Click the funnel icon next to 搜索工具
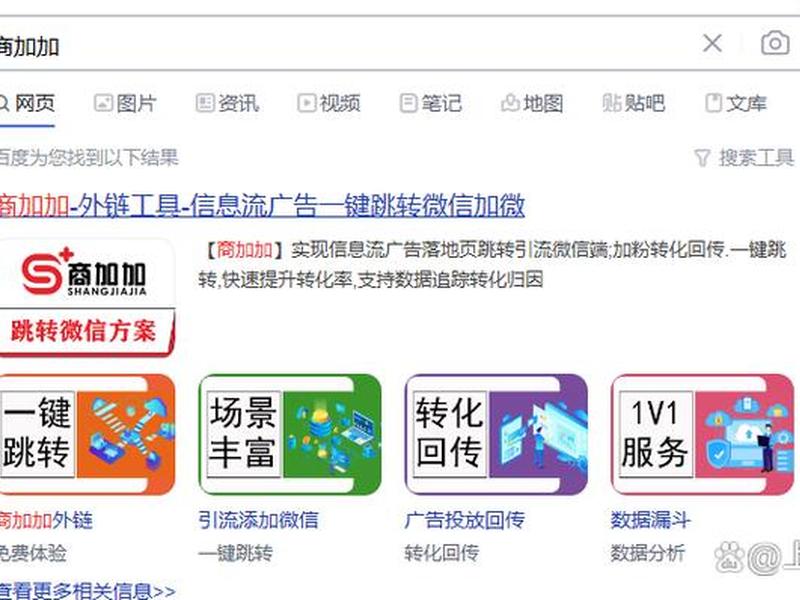 pyautogui.click(x=703, y=158)
